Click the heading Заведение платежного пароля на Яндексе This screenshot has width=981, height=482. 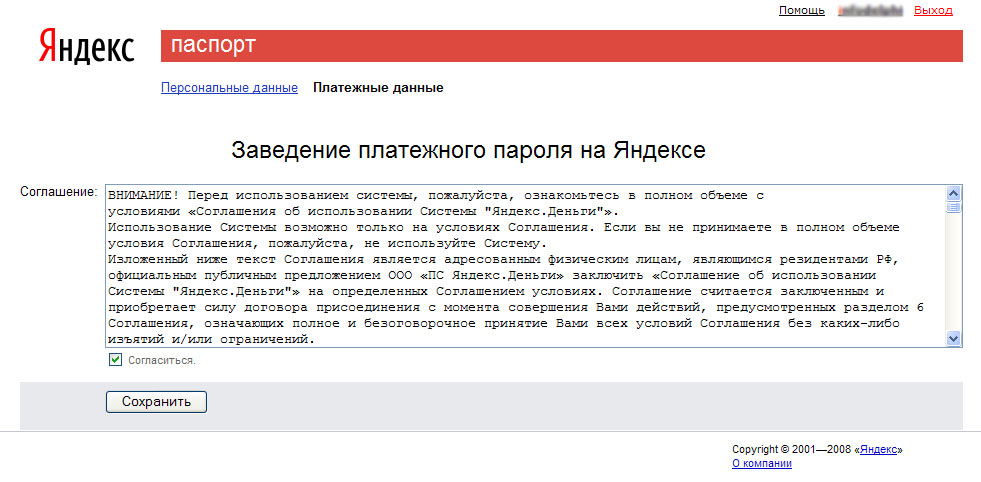(468, 150)
